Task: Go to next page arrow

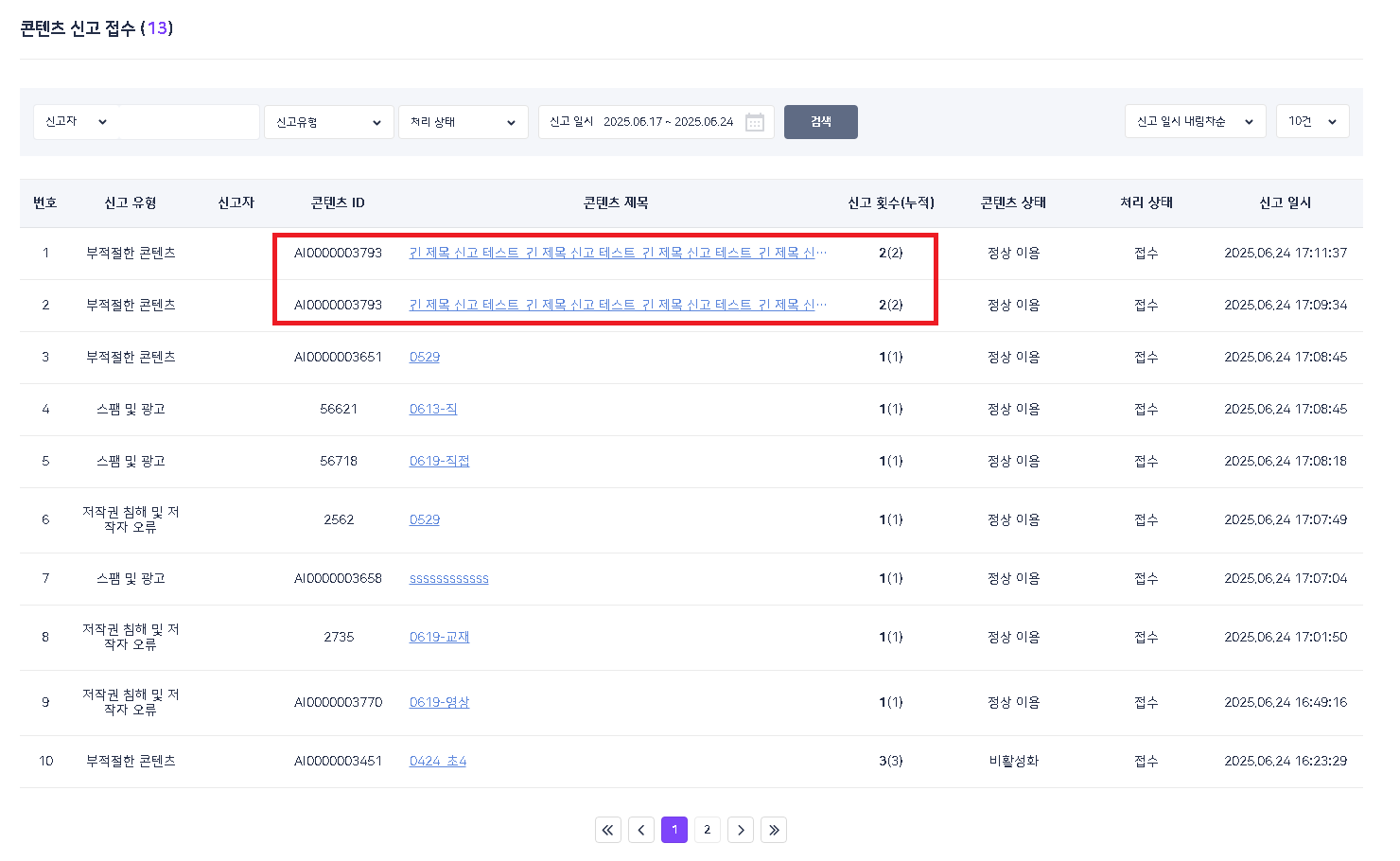Action: tap(741, 830)
